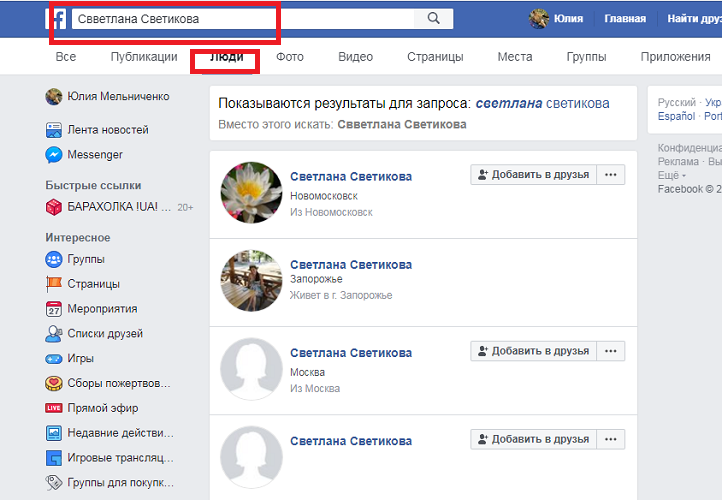Open the светлана светикова corrected query link
The image size is (722, 500).
point(542,103)
